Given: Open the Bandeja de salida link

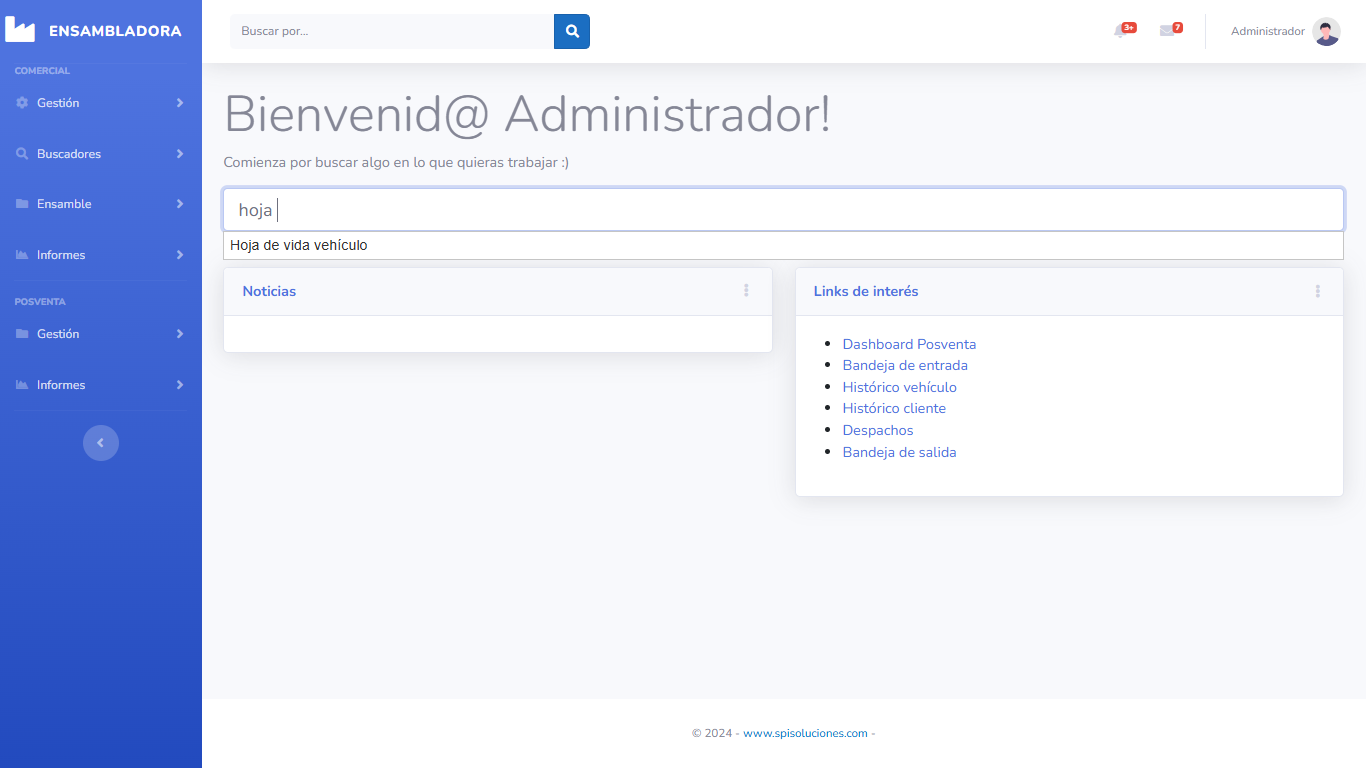Looking at the screenshot, I should coord(899,452).
